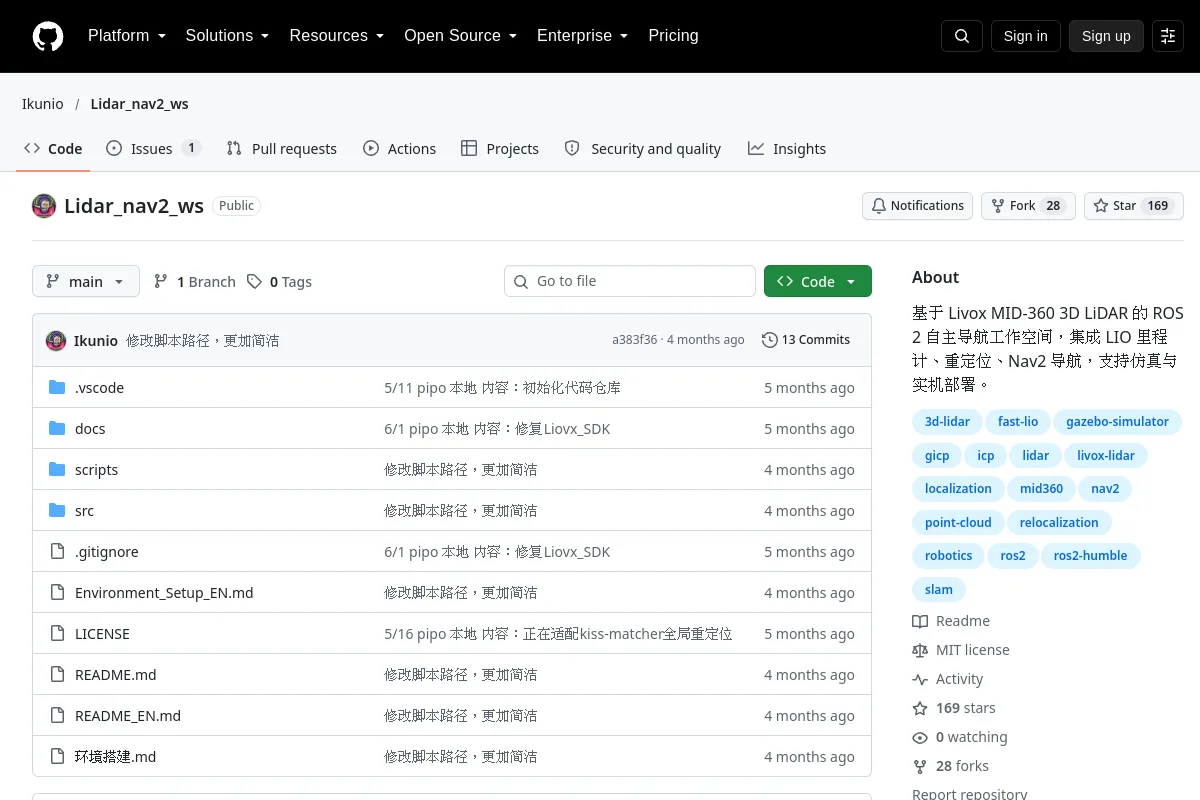1200x800 pixels.
Task: Expand the Resources menu
Action: (337, 36)
